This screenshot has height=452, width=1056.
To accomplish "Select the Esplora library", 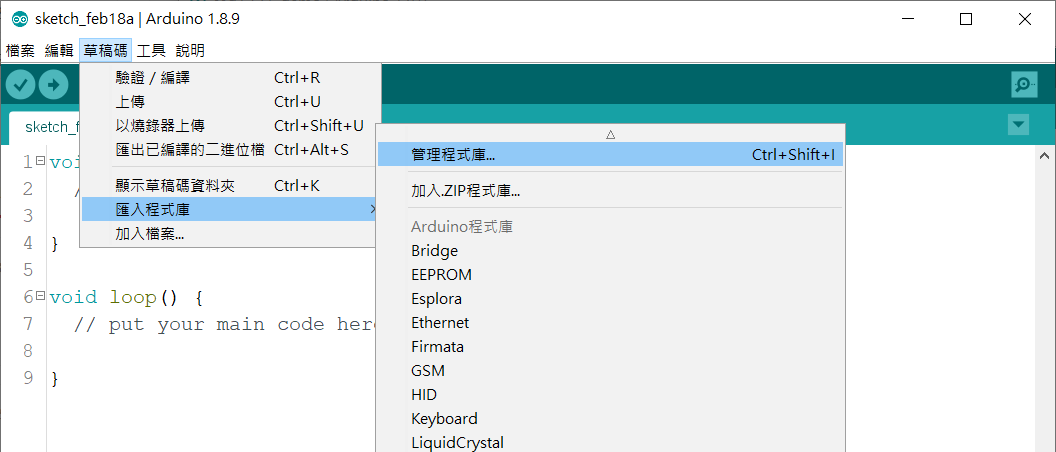I will tap(610, 298).
